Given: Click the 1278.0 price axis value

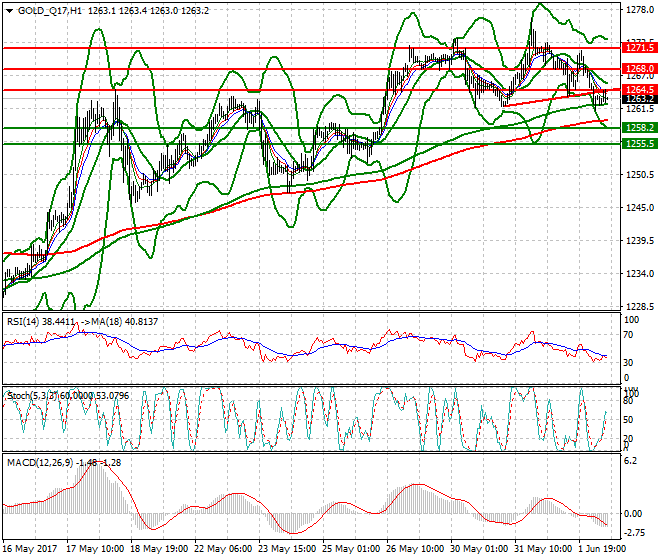Looking at the screenshot, I should click(640, 9).
